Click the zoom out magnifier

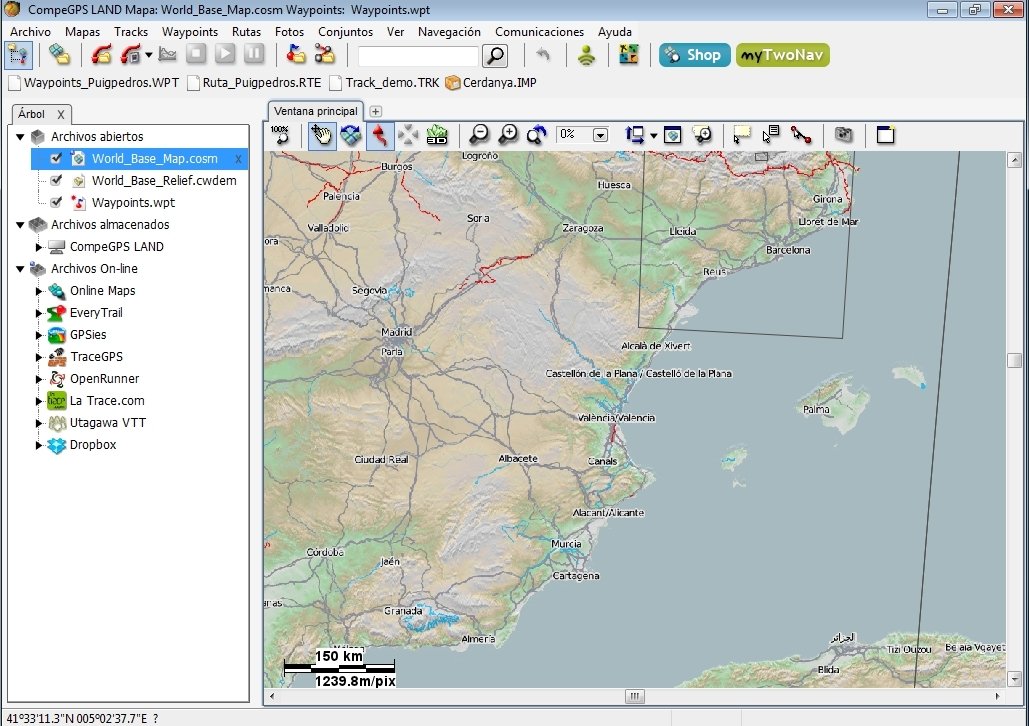click(x=479, y=135)
